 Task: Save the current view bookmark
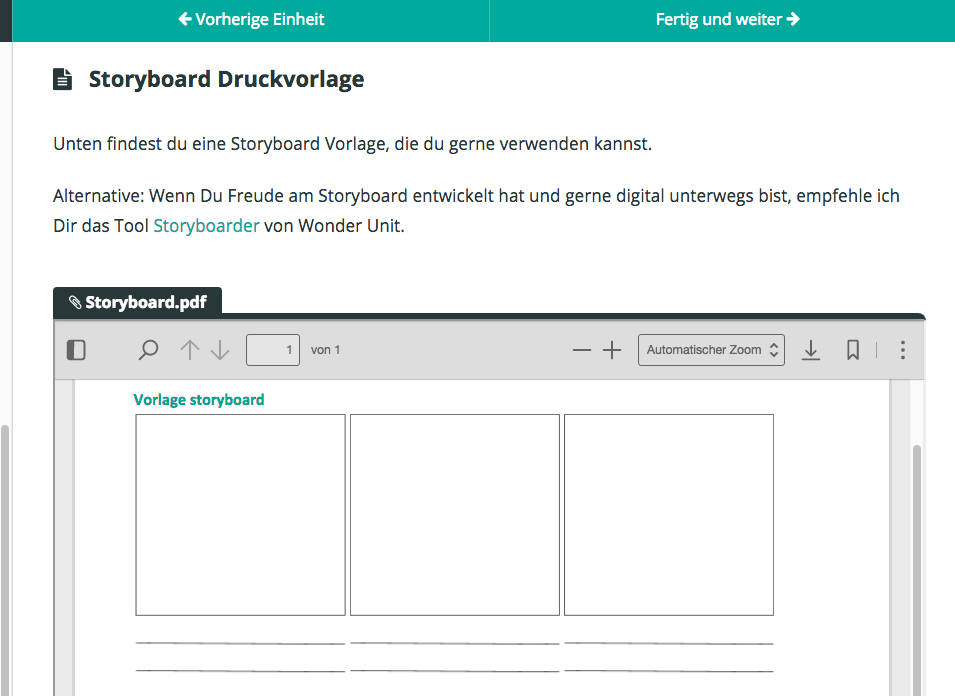pos(853,350)
